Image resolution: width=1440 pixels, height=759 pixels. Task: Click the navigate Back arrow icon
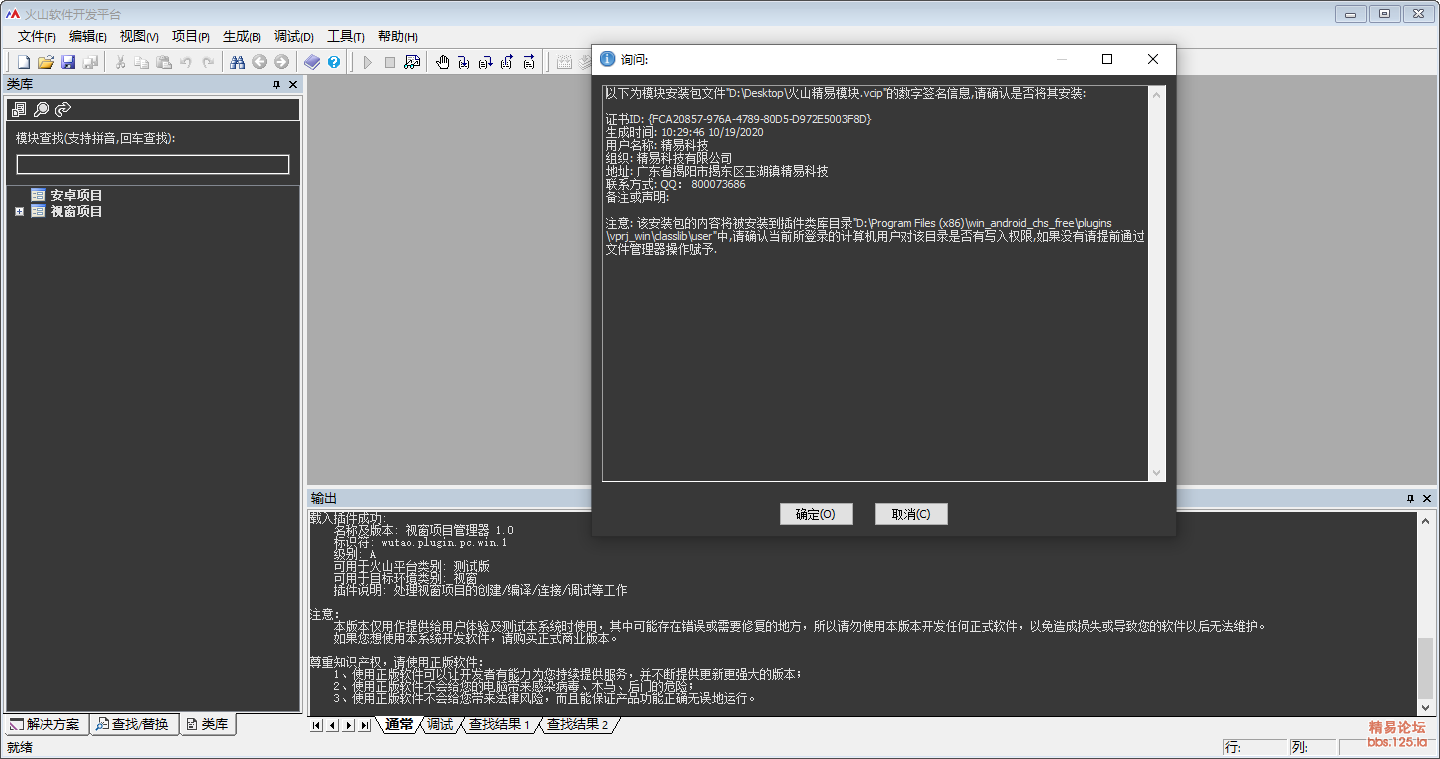pyautogui.click(x=260, y=62)
